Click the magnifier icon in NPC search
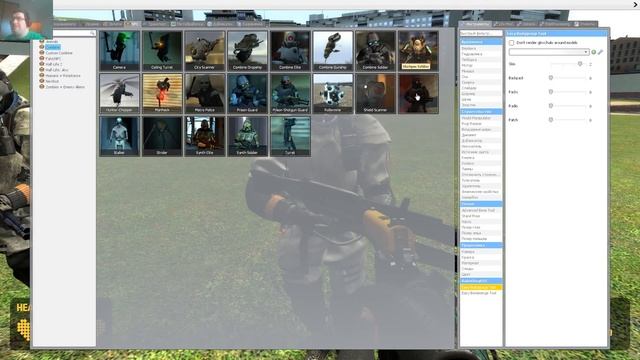This screenshot has width=640, height=360. (x=92, y=33)
